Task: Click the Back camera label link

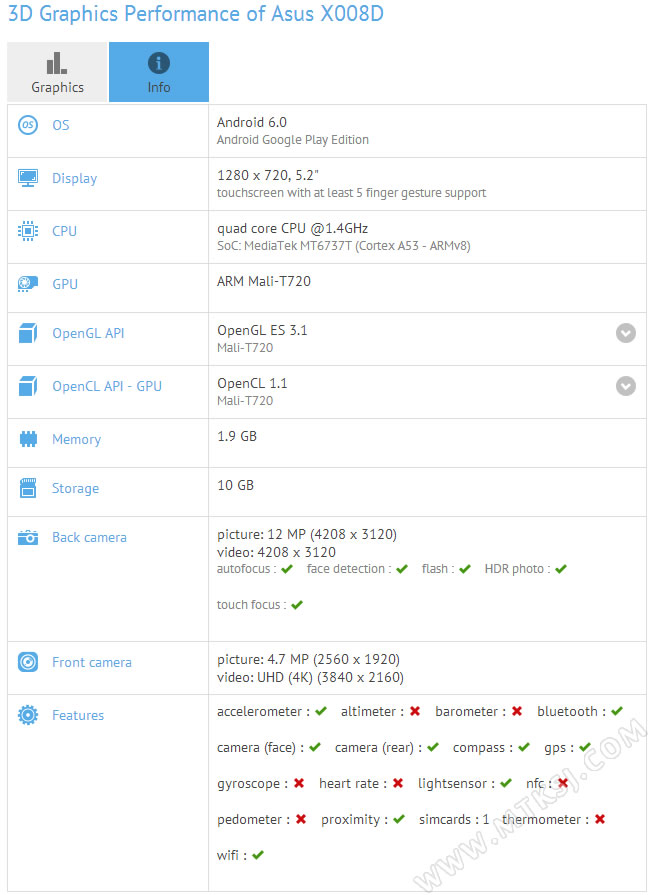Action: (x=90, y=538)
